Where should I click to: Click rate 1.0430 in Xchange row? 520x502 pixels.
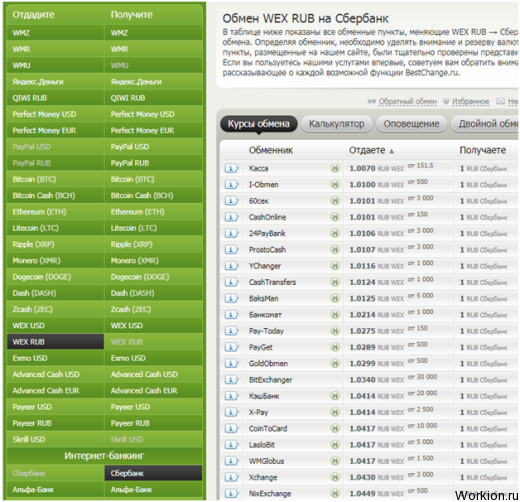[362, 477]
